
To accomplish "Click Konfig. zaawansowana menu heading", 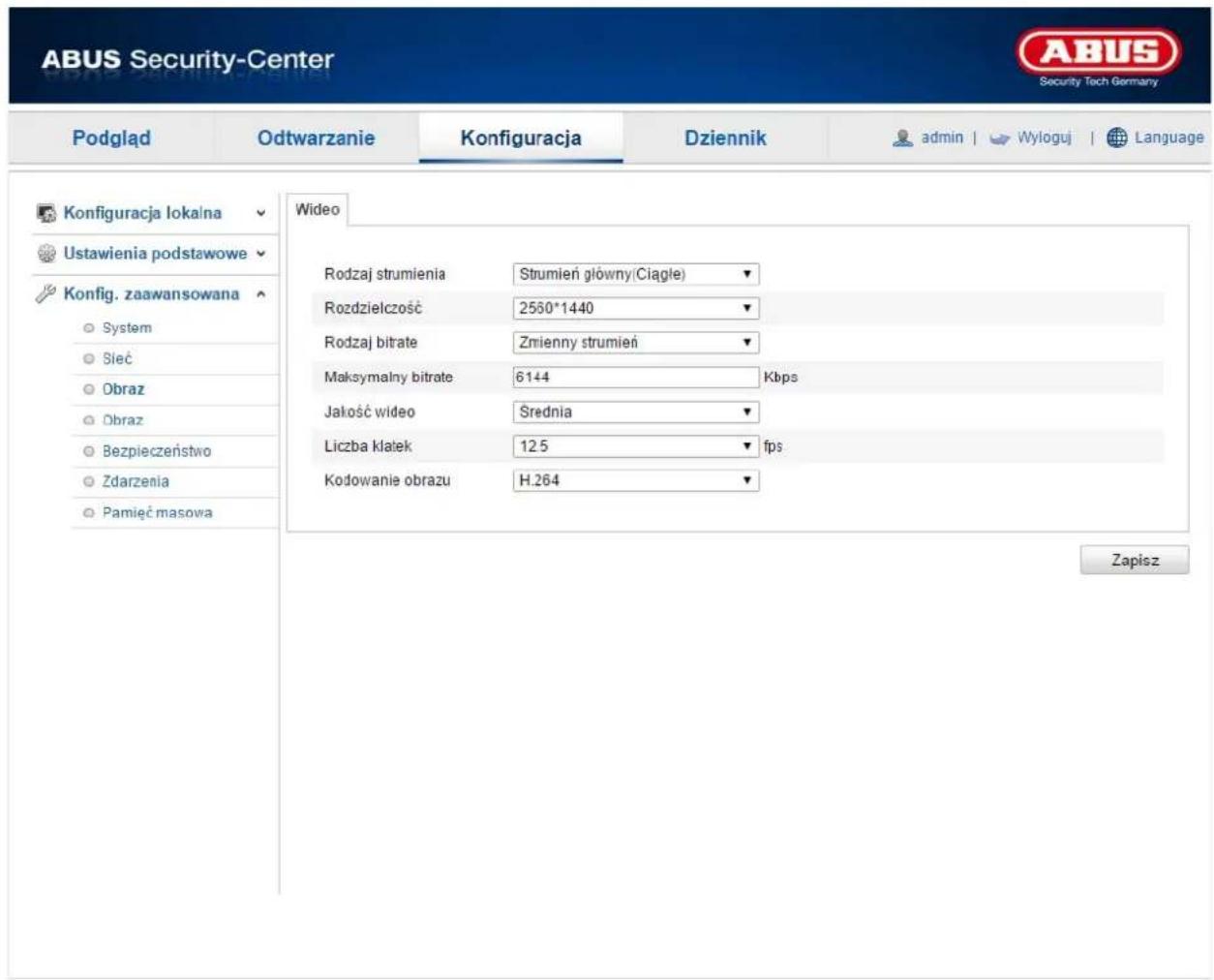I will [x=151, y=294].
